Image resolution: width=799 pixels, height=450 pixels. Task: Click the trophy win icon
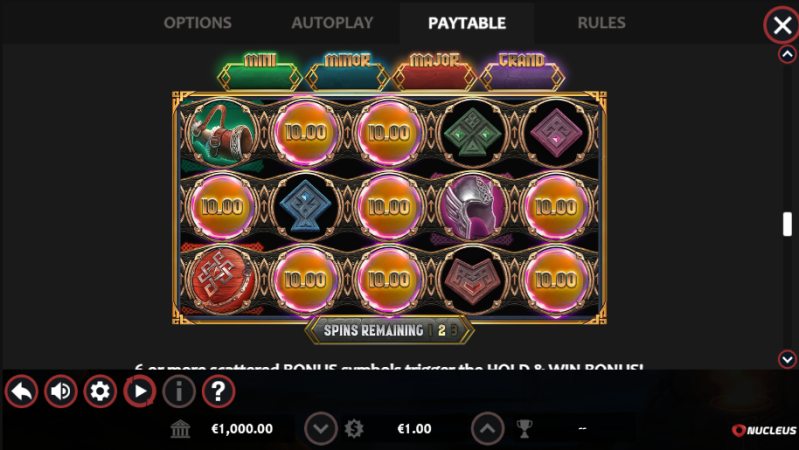(524, 429)
